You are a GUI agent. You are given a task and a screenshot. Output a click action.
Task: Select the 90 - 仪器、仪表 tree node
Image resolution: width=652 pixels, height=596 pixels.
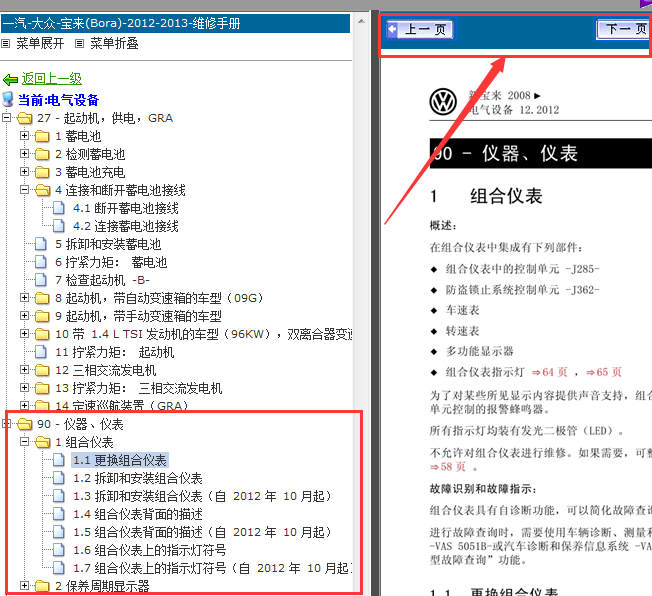pos(80,424)
